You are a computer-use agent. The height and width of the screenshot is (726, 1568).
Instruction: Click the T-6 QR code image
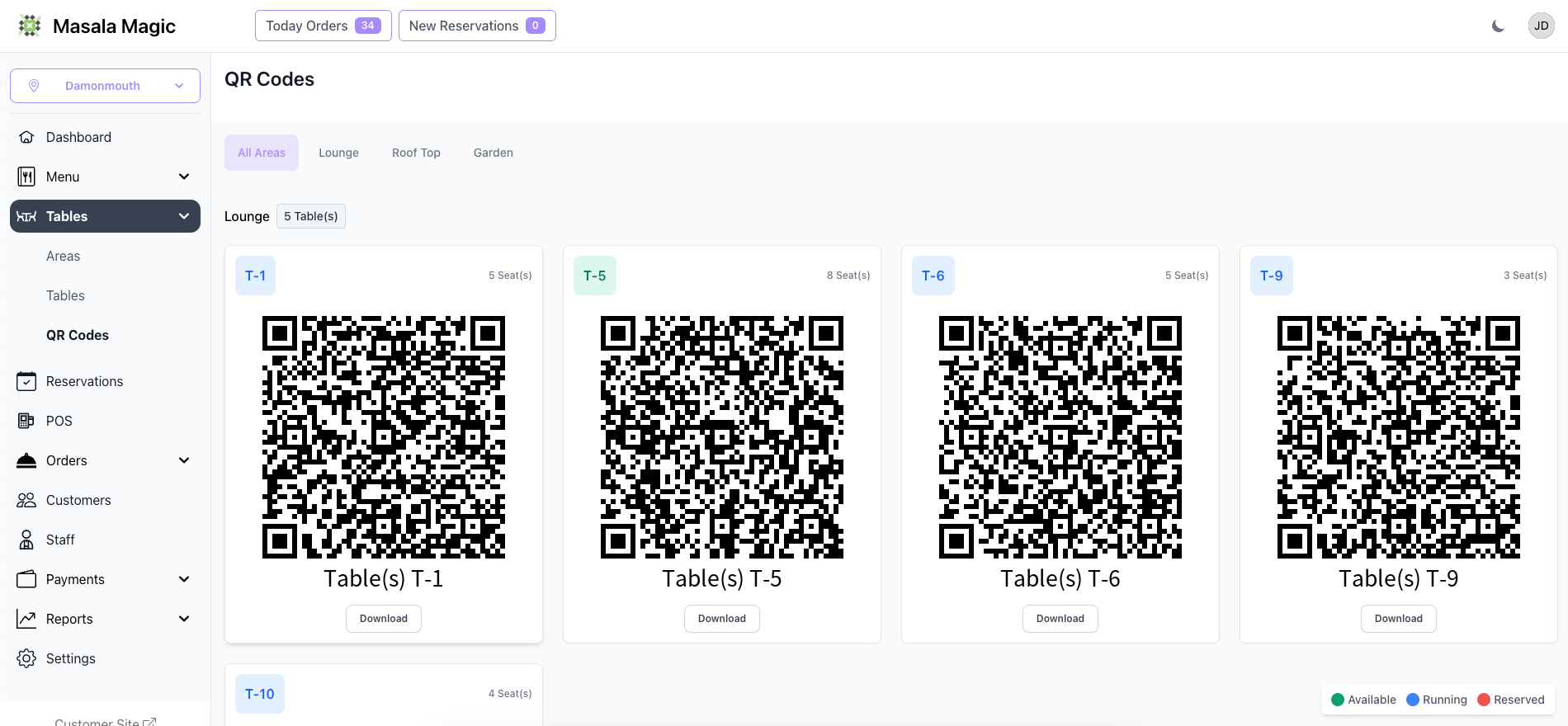tap(1060, 437)
